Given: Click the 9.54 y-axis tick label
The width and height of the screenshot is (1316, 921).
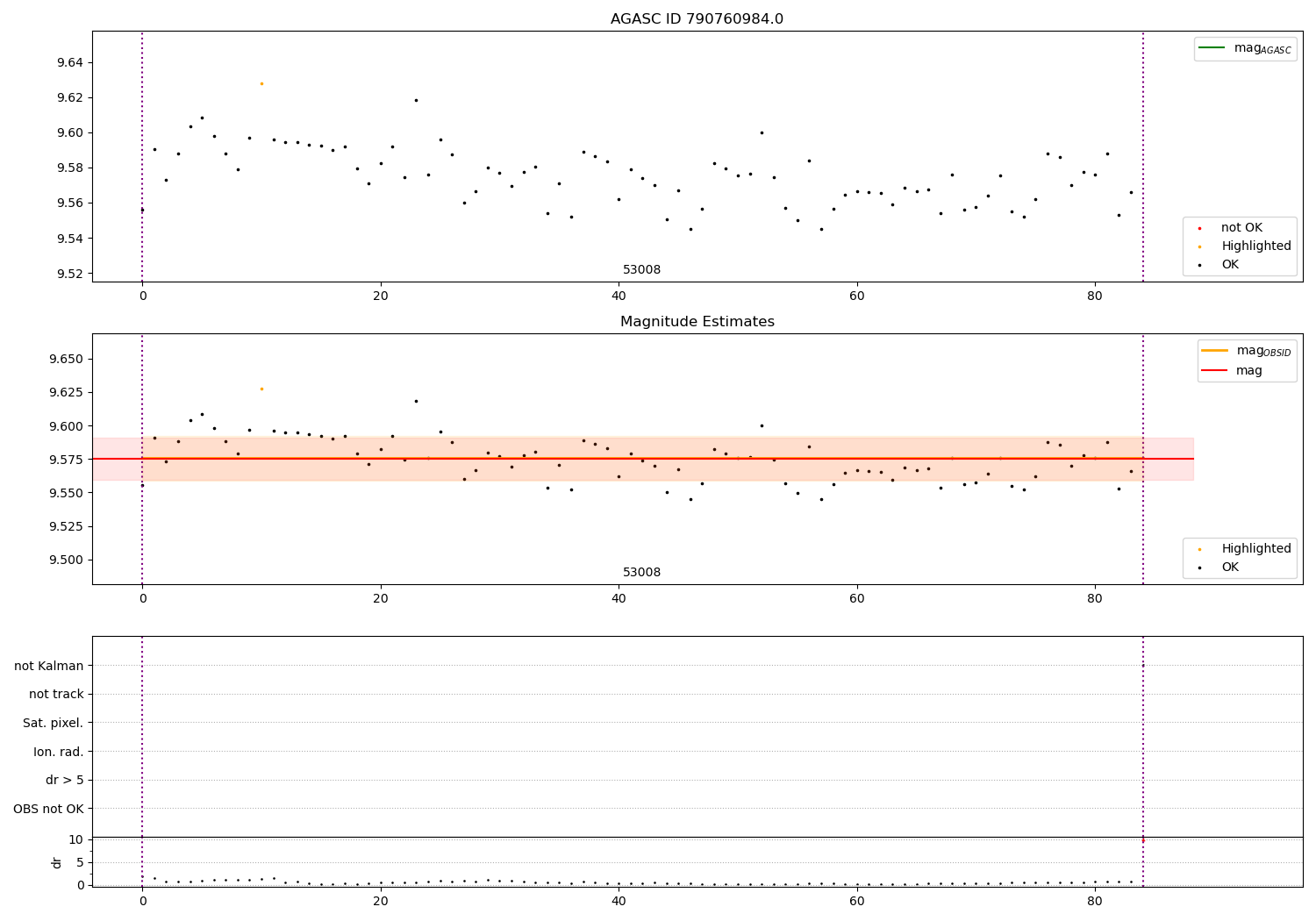Looking at the screenshot, I should [x=70, y=239].
